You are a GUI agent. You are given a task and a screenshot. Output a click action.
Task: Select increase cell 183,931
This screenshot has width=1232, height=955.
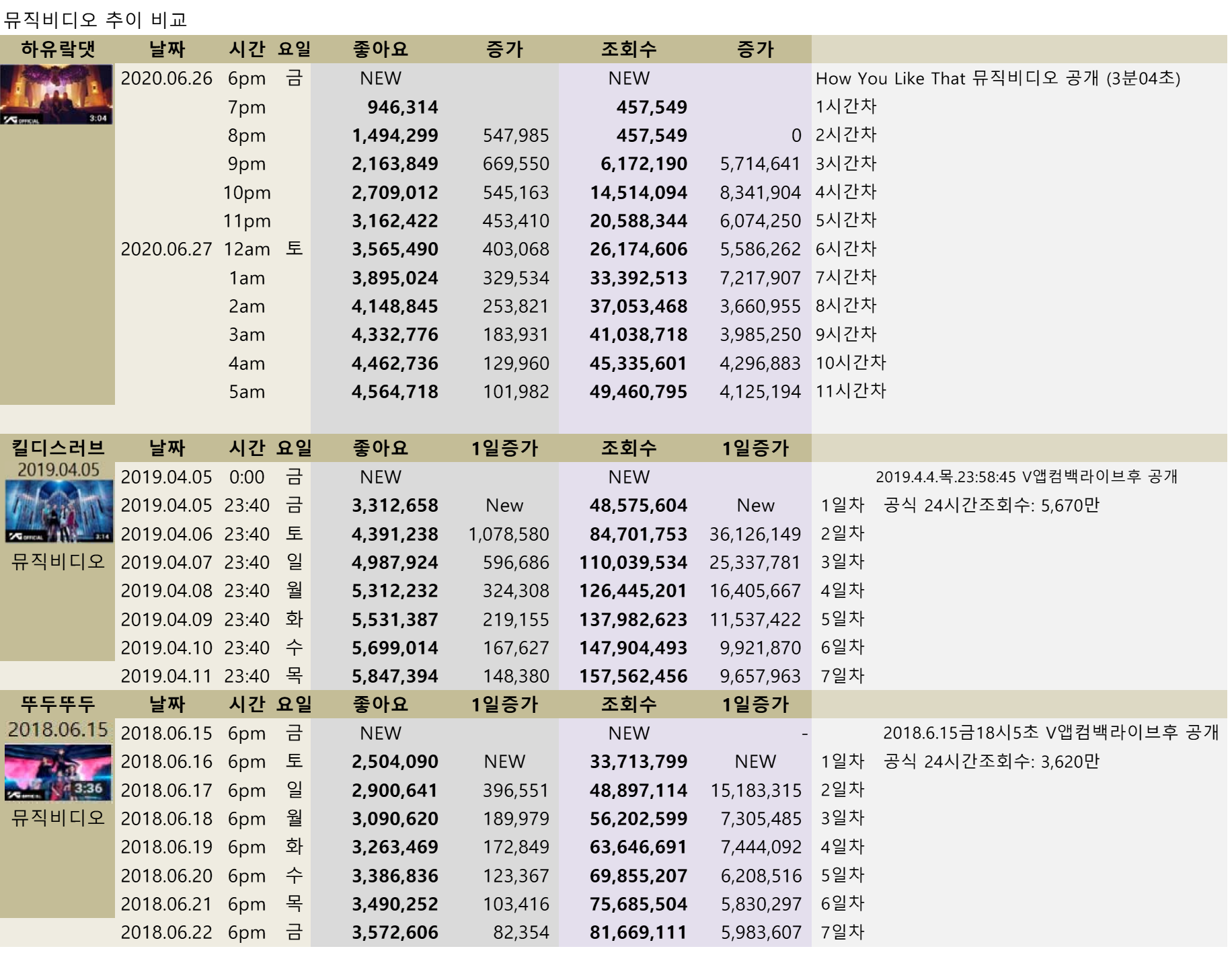point(516,334)
